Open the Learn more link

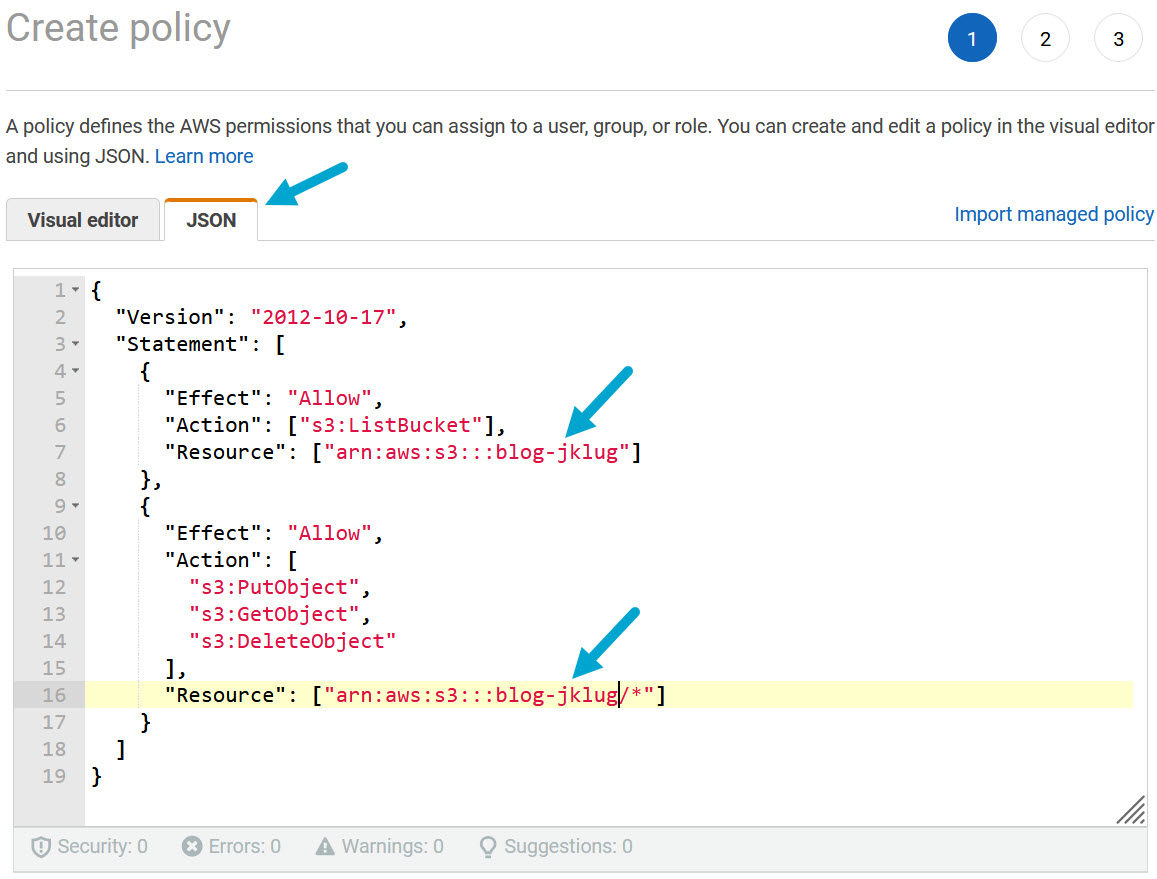204,157
